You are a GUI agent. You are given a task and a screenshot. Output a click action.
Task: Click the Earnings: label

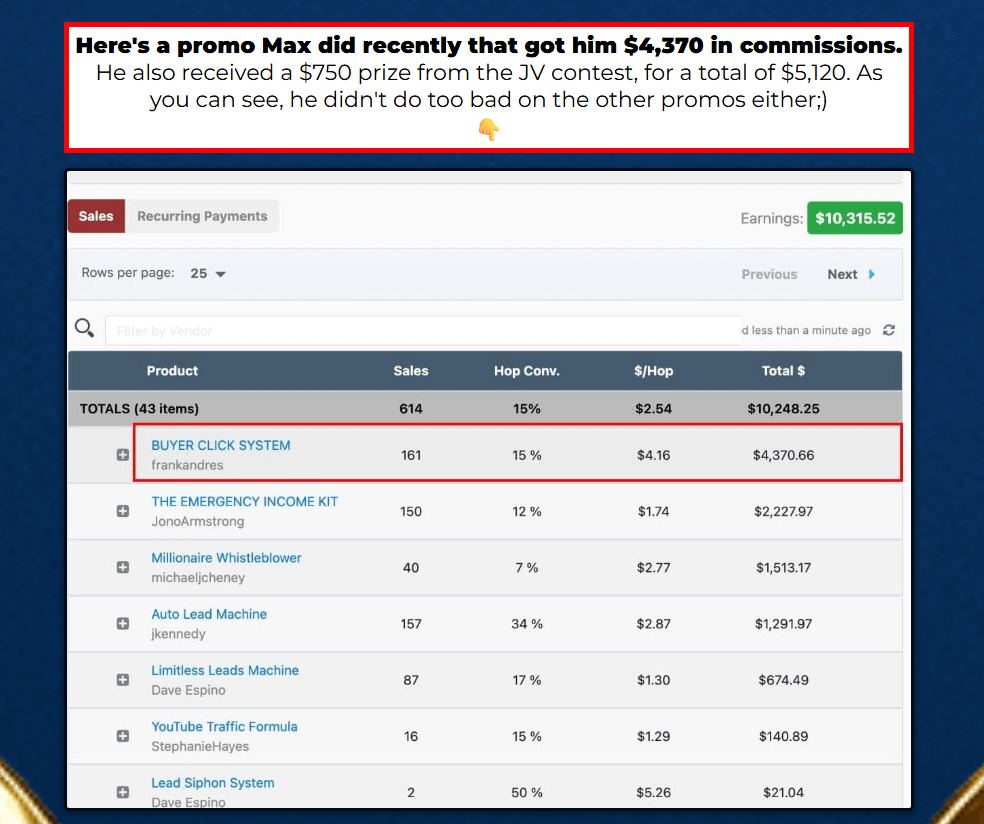pos(771,218)
